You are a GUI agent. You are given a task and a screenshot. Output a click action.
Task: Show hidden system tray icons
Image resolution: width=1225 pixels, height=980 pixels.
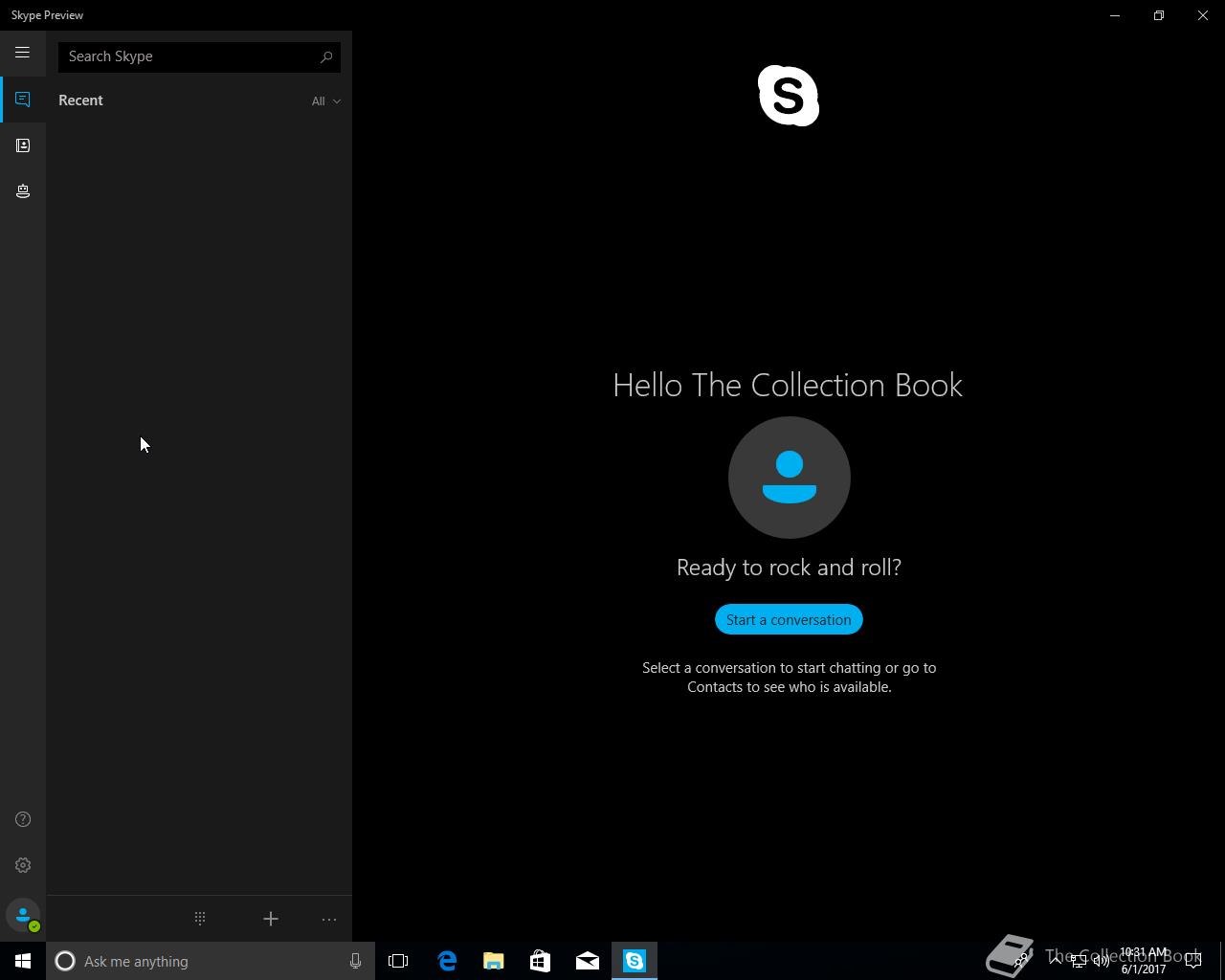tap(1056, 961)
